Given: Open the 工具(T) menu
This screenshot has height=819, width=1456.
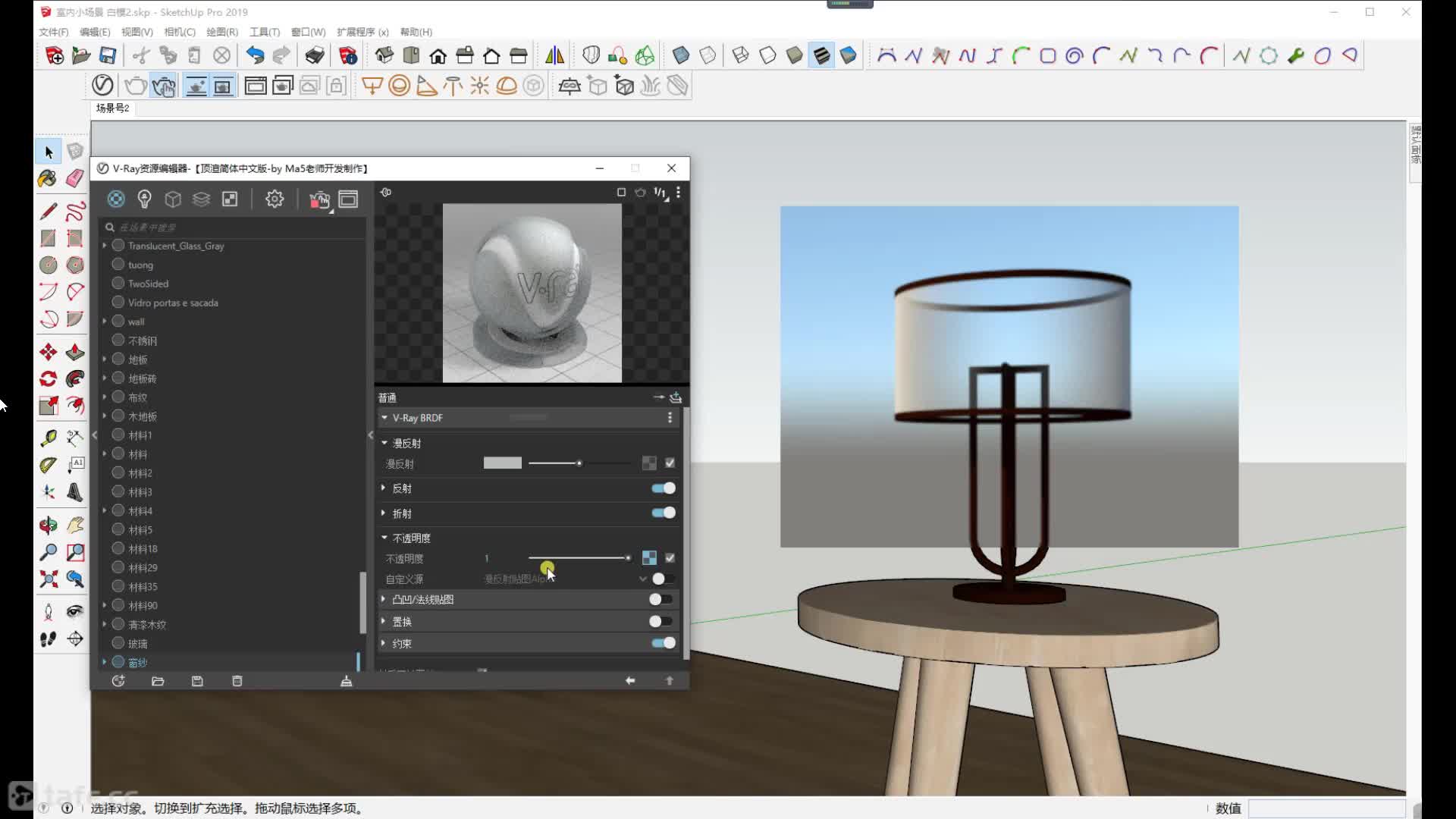Looking at the screenshot, I should pyautogui.click(x=265, y=32).
